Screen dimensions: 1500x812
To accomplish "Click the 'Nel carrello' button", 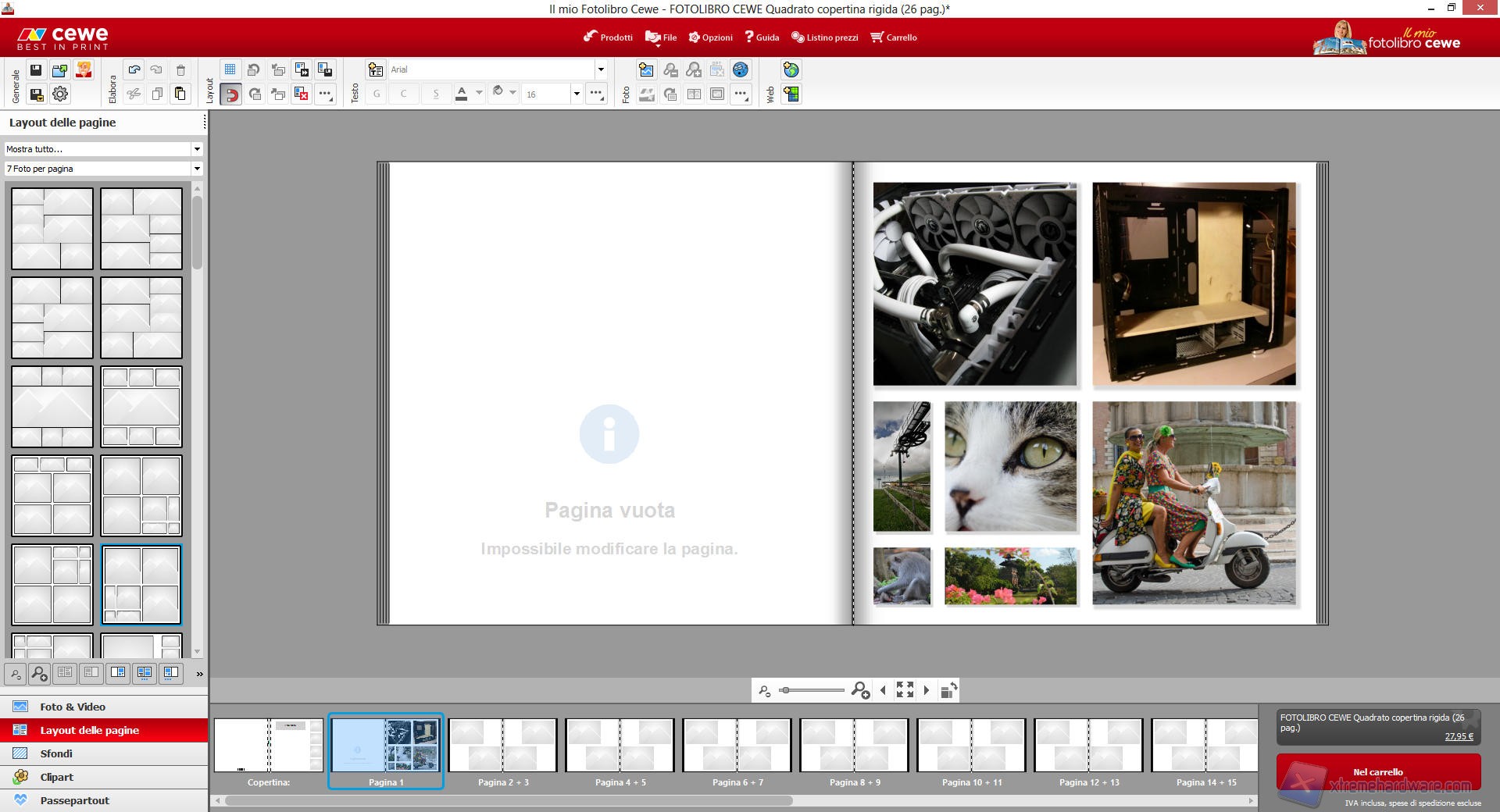I will pyautogui.click(x=1378, y=772).
